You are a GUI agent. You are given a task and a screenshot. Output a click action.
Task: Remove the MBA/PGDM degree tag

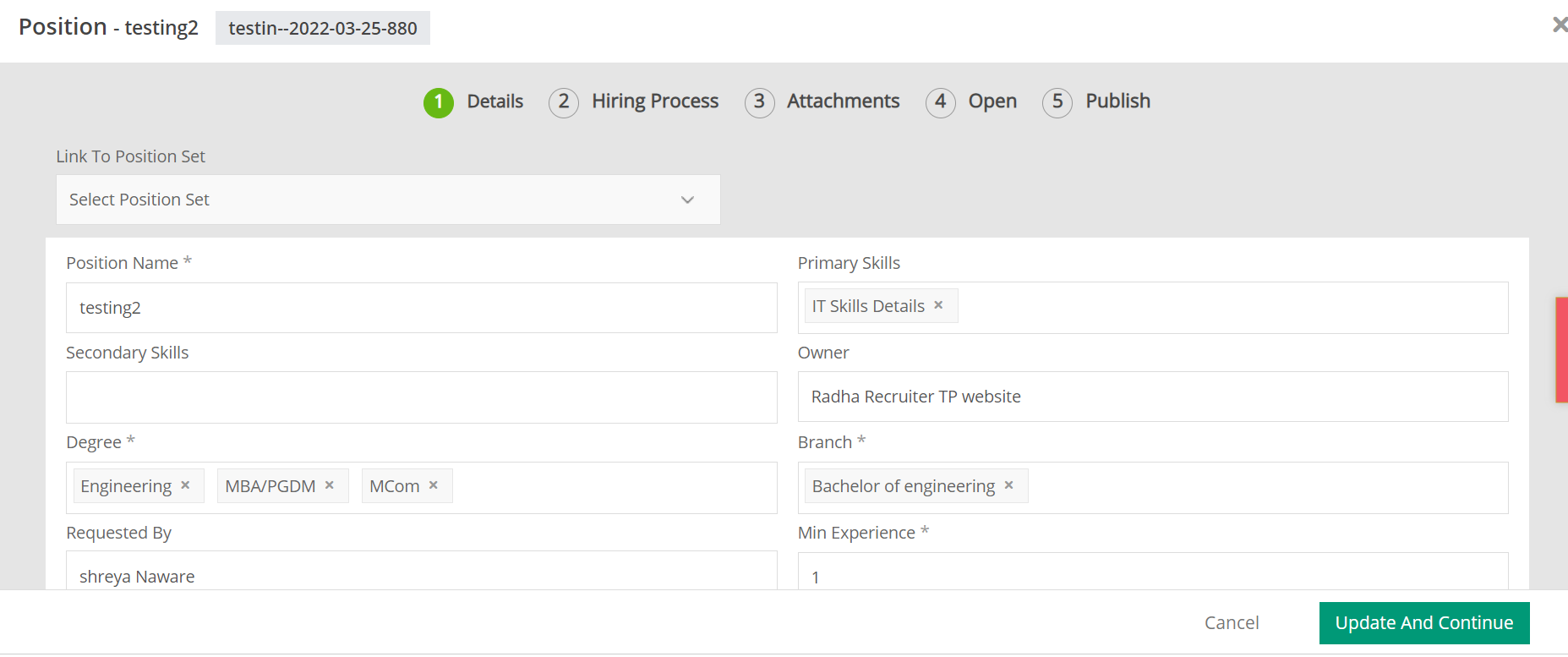(x=330, y=485)
